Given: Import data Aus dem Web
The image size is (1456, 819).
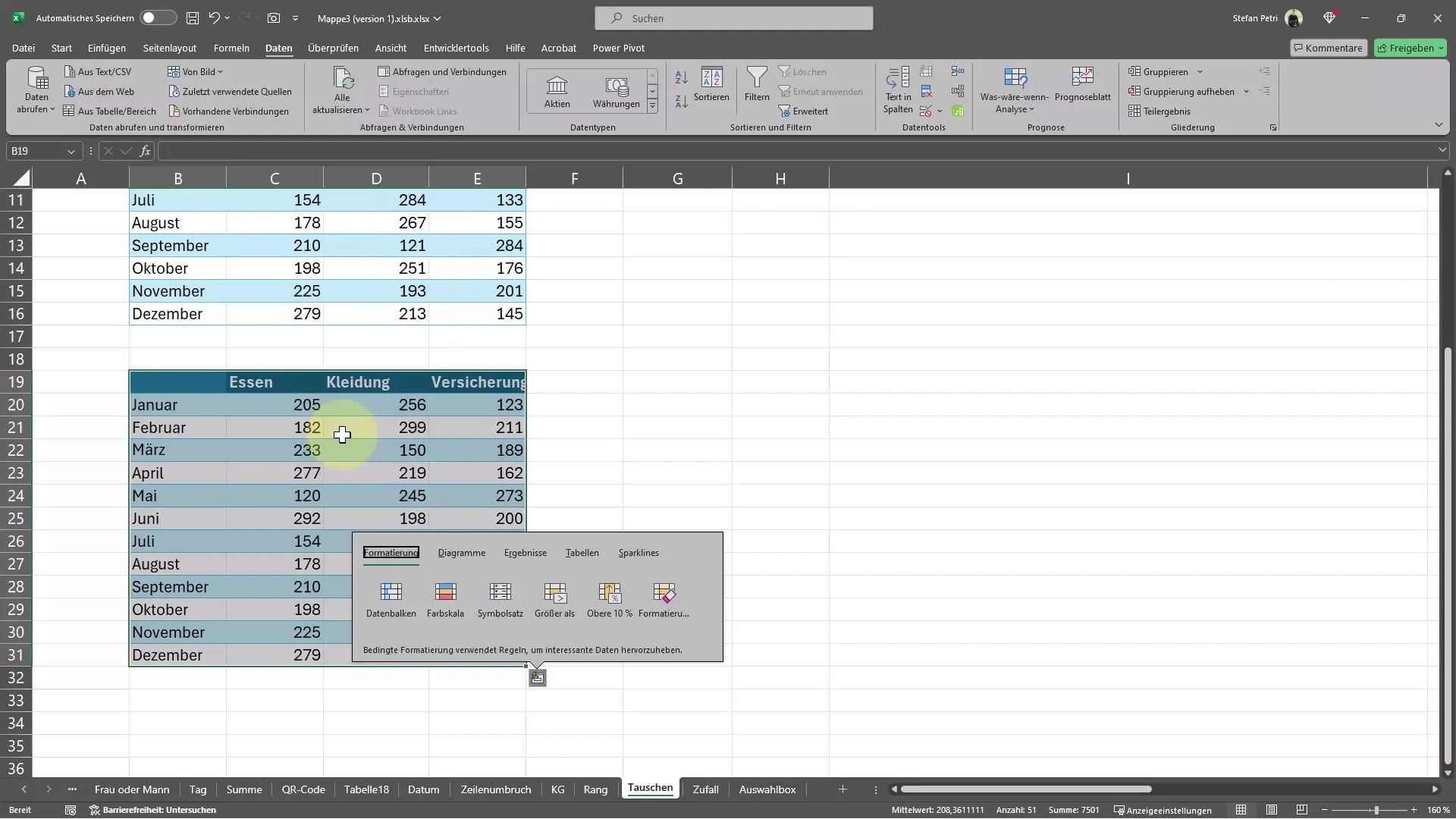Looking at the screenshot, I should 99,92.
